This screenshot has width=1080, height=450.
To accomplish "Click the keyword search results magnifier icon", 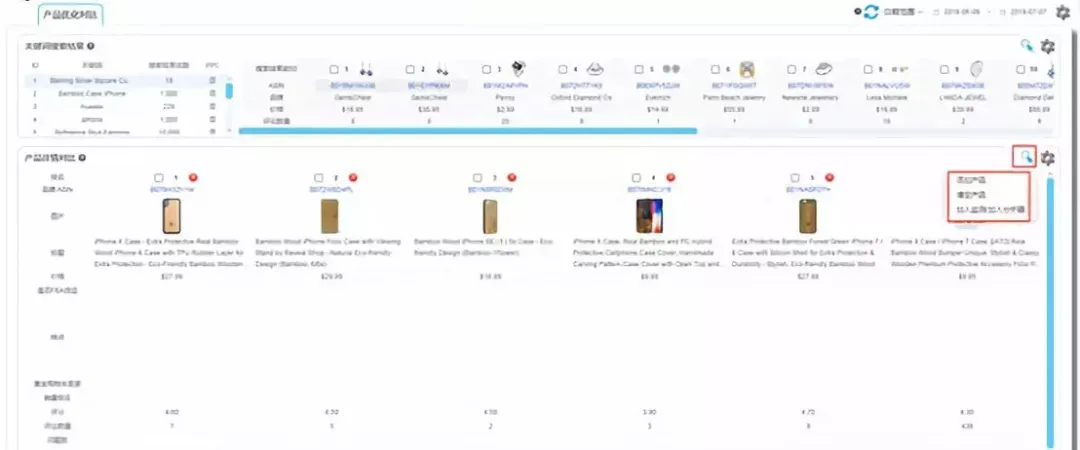I will (1027, 46).
